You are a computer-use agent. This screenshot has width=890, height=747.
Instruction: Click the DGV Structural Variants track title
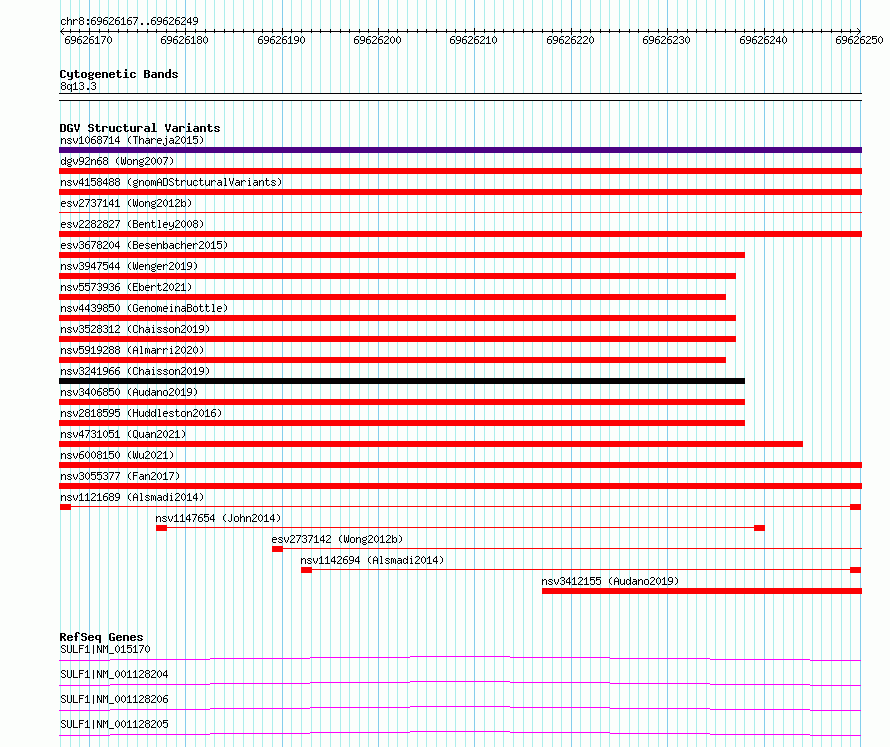tap(140, 128)
